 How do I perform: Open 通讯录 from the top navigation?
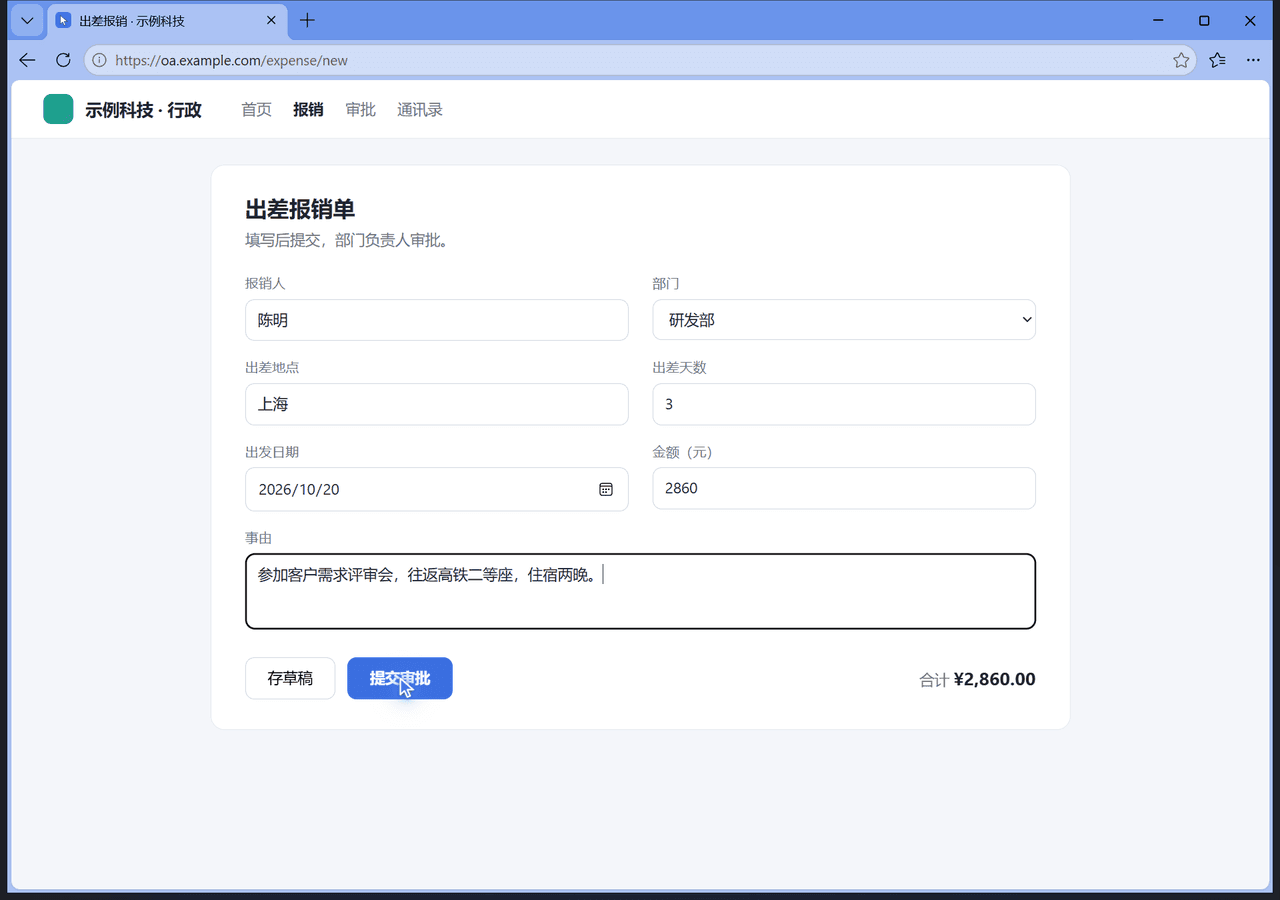click(420, 110)
